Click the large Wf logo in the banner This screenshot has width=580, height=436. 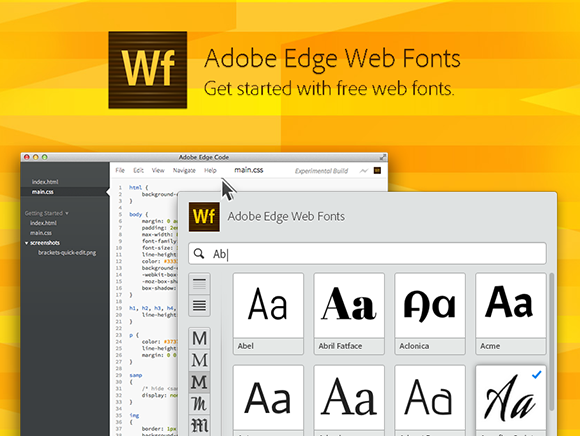148,70
